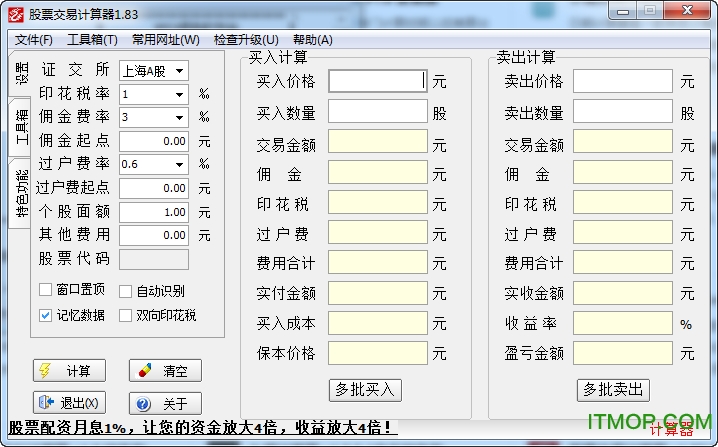Expand the 过户费率 transfer fee dropdown
This screenshot has height=447, width=718.
pyautogui.click(x=179, y=164)
